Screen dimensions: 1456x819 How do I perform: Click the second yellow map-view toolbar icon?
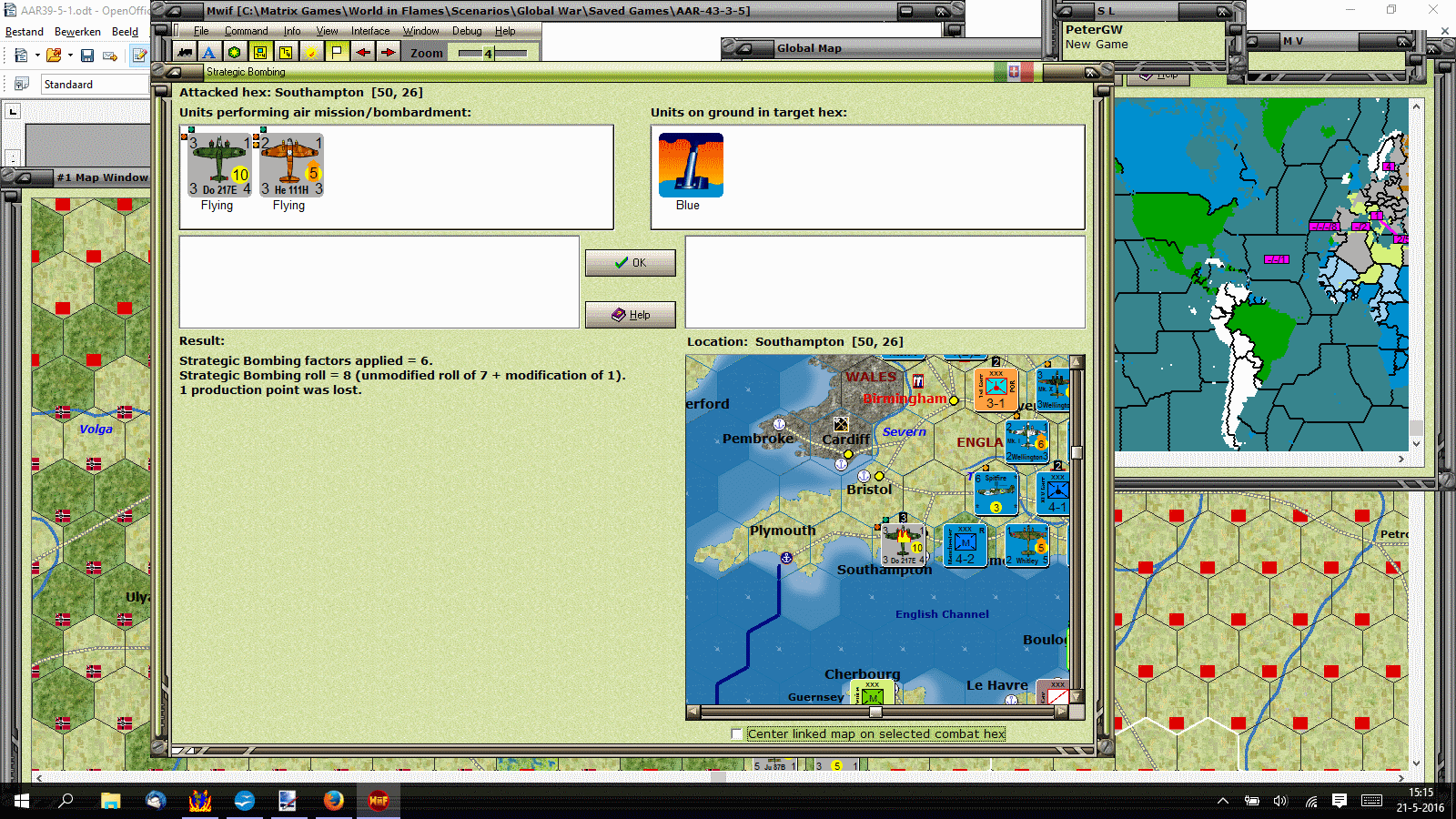tap(286, 52)
